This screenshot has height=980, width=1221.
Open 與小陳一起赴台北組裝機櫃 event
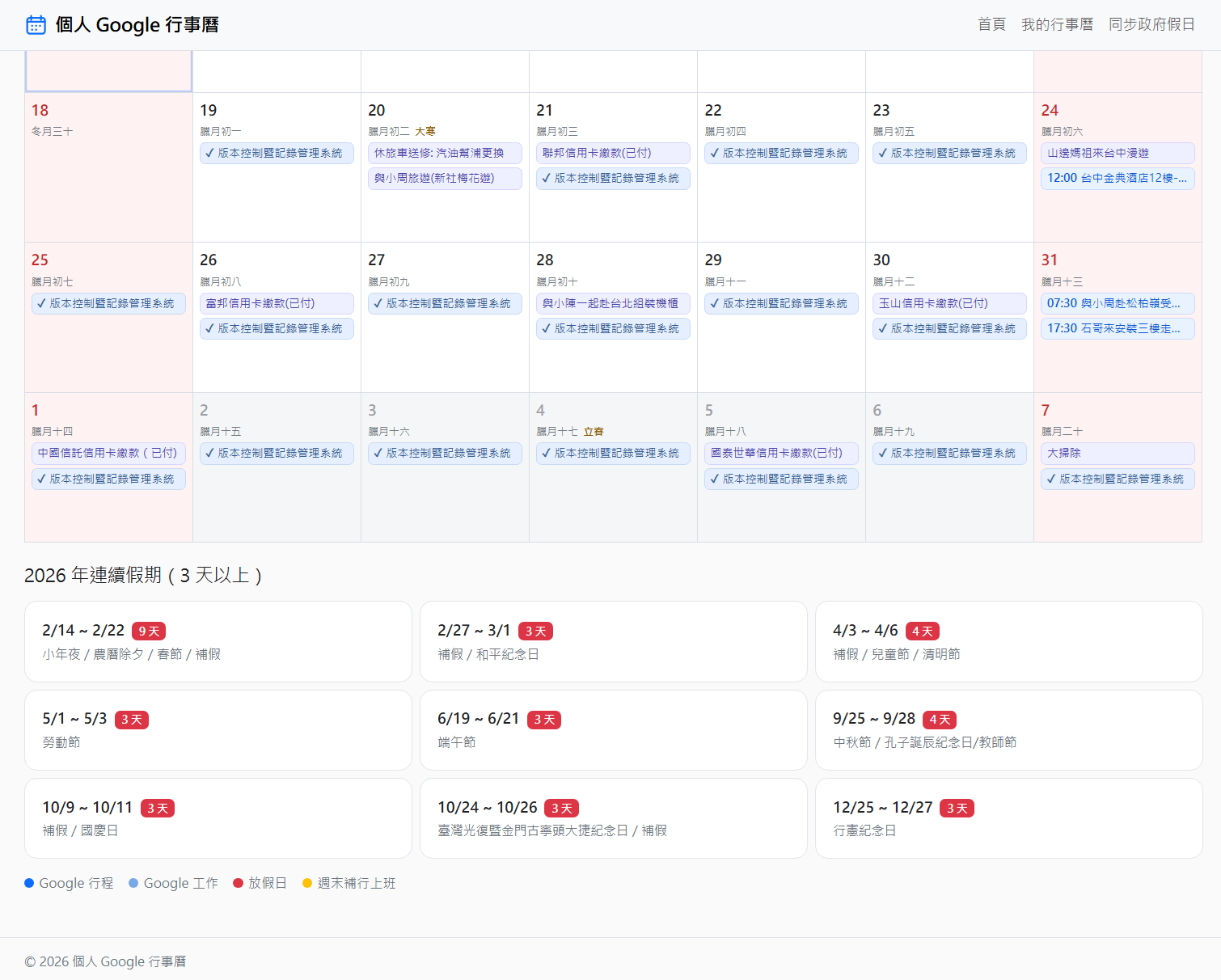[613, 303]
